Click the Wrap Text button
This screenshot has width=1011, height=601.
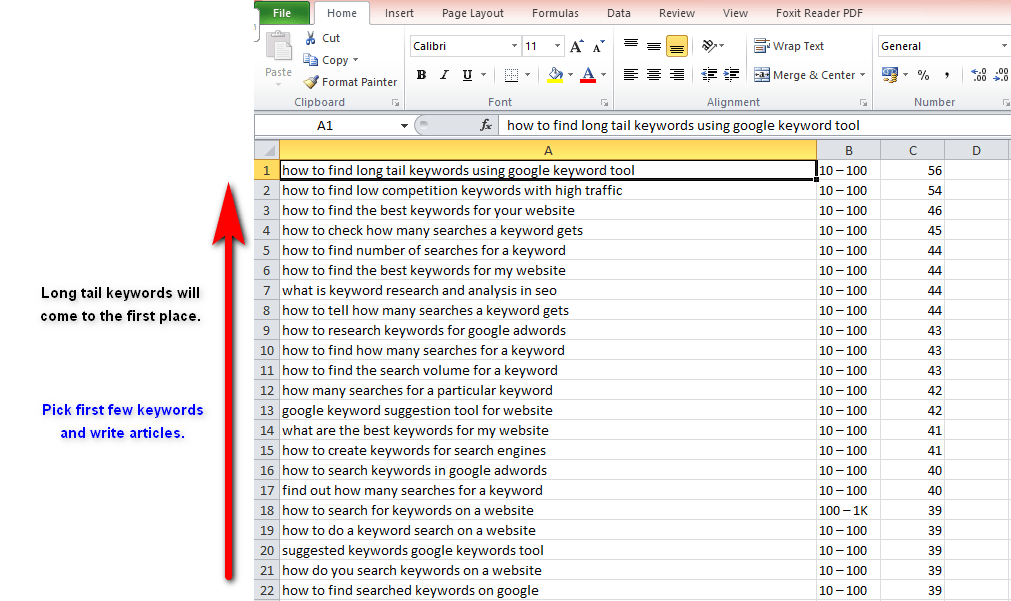(789, 46)
